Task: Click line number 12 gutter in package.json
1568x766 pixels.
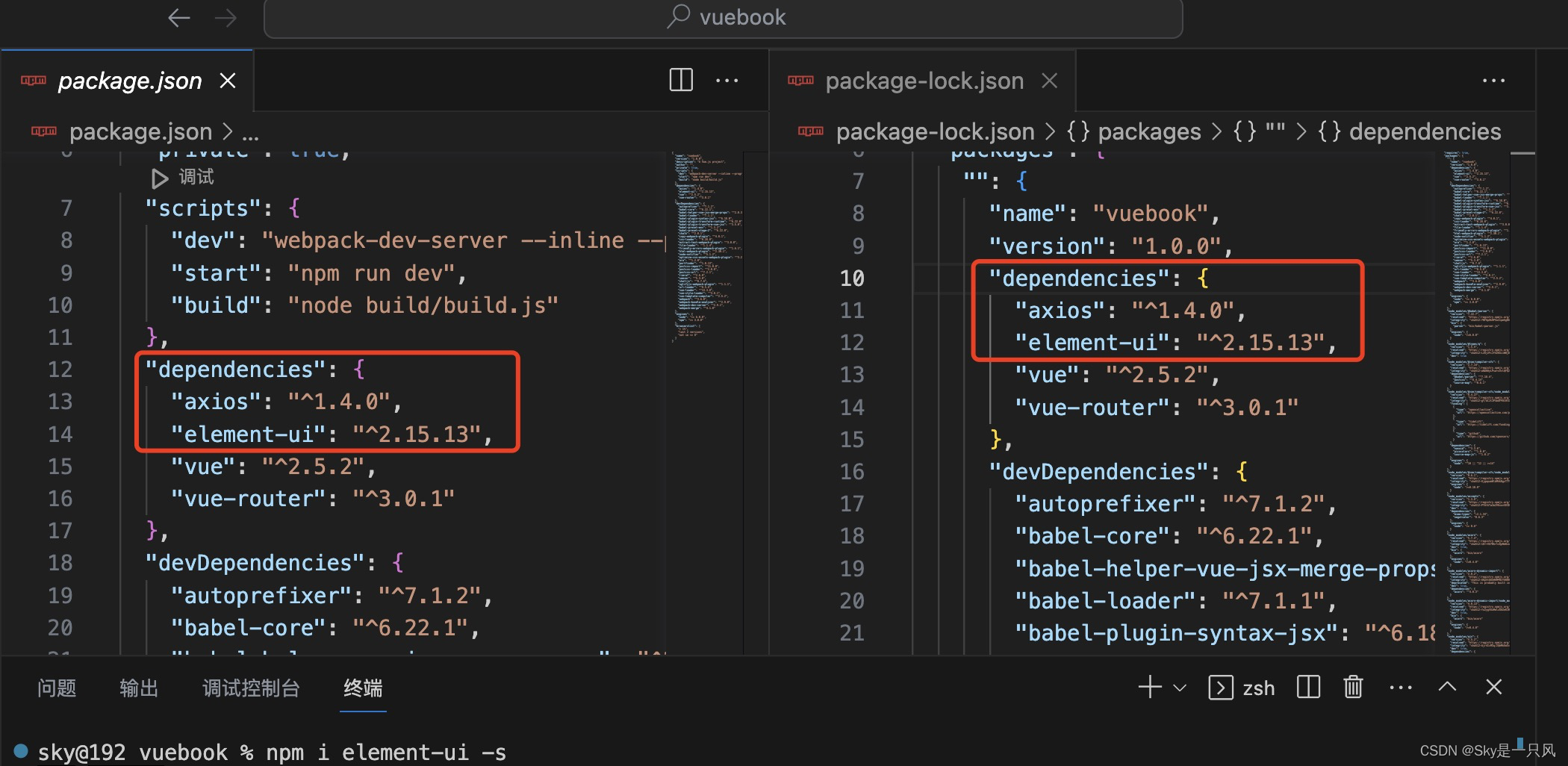Action: [x=60, y=370]
